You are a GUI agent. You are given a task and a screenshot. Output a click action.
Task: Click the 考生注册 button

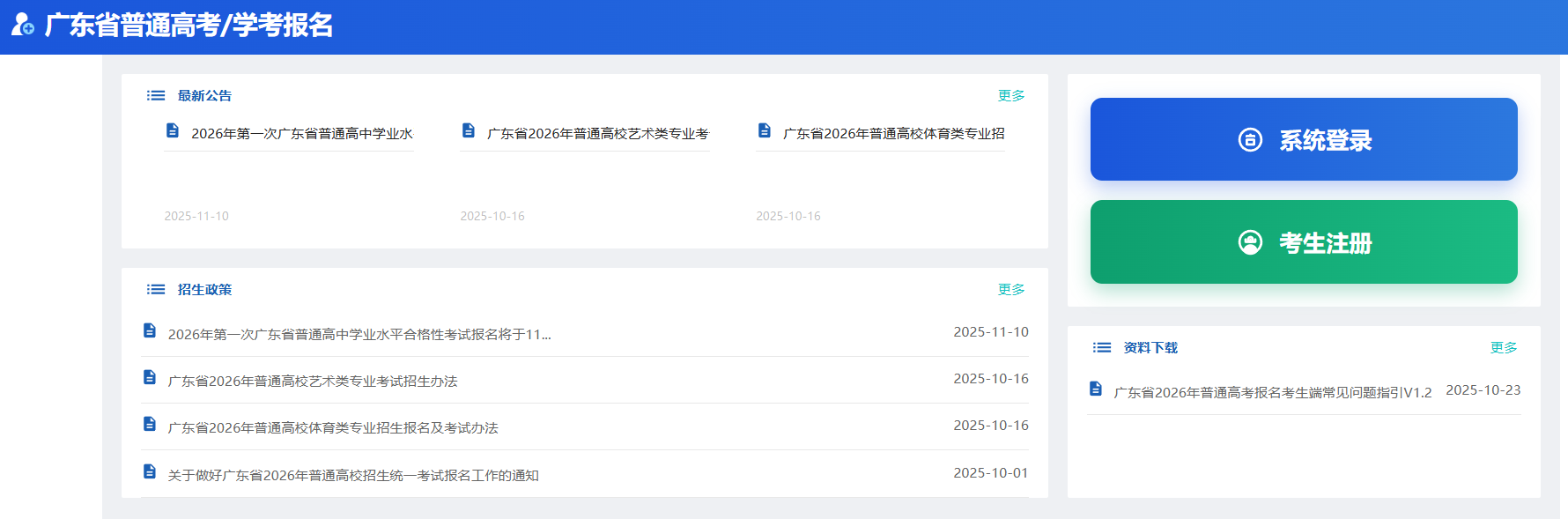point(1304,242)
